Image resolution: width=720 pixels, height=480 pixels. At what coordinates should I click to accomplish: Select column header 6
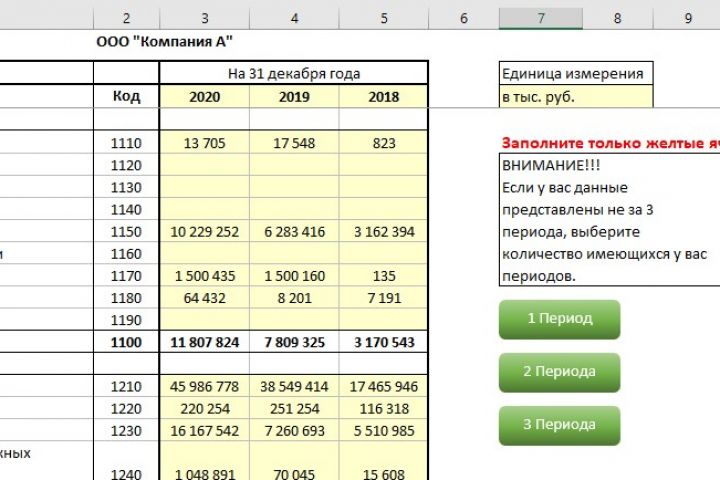point(464,18)
